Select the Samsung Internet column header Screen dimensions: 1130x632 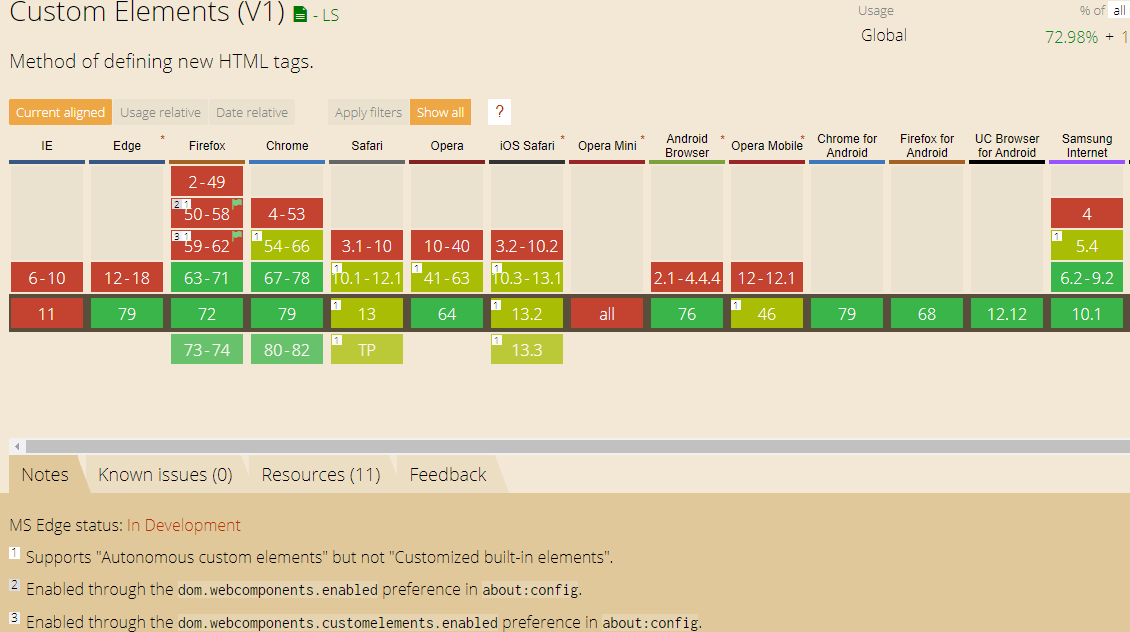pyautogui.click(x=1087, y=146)
